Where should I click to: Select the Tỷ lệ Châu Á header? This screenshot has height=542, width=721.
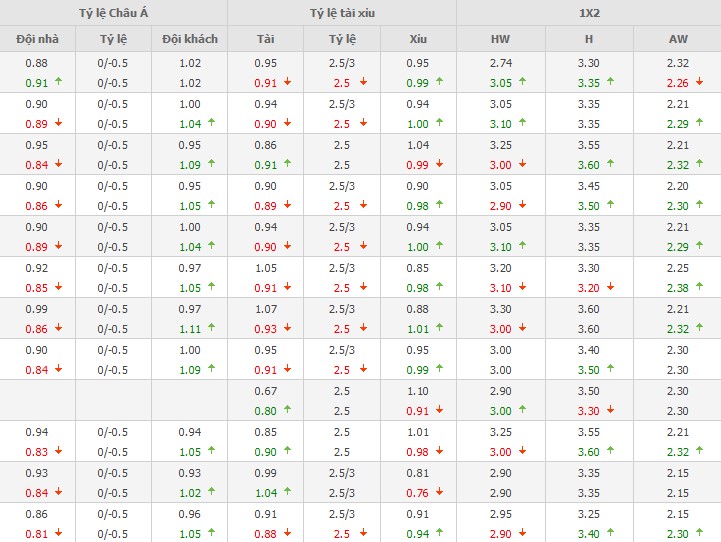(113, 13)
